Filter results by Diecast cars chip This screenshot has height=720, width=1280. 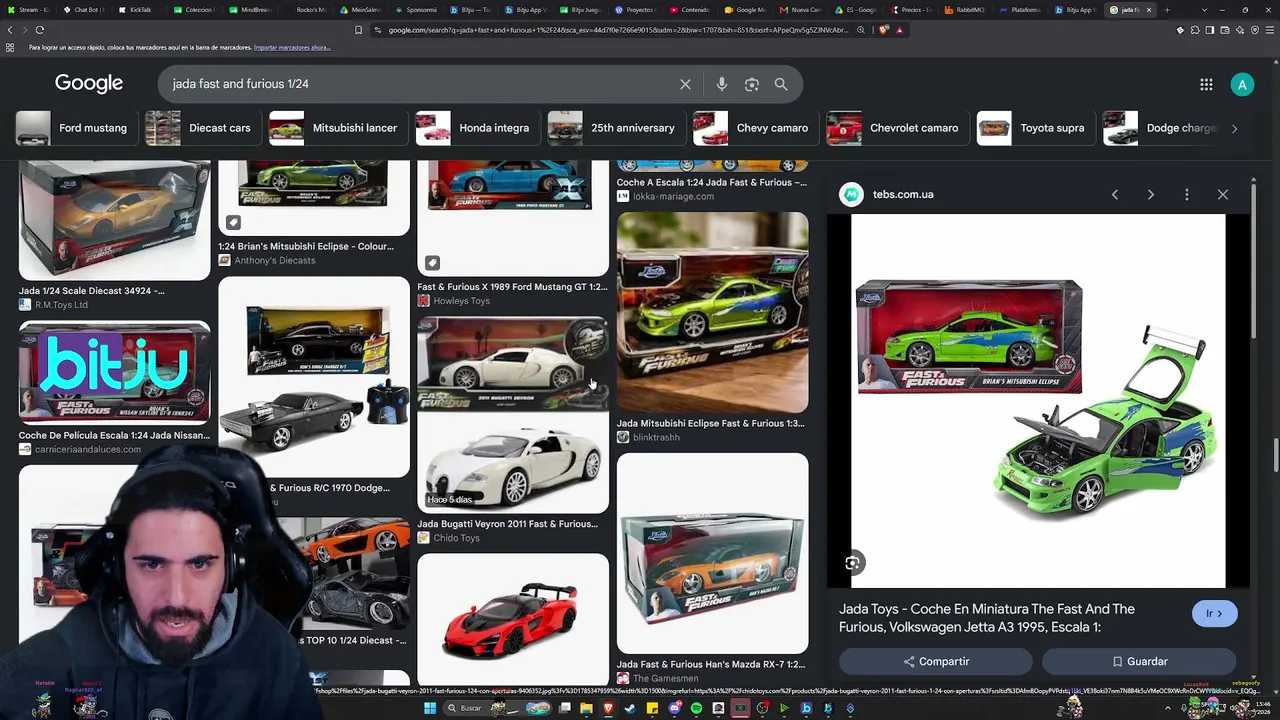pyautogui.click(x=203, y=128)
